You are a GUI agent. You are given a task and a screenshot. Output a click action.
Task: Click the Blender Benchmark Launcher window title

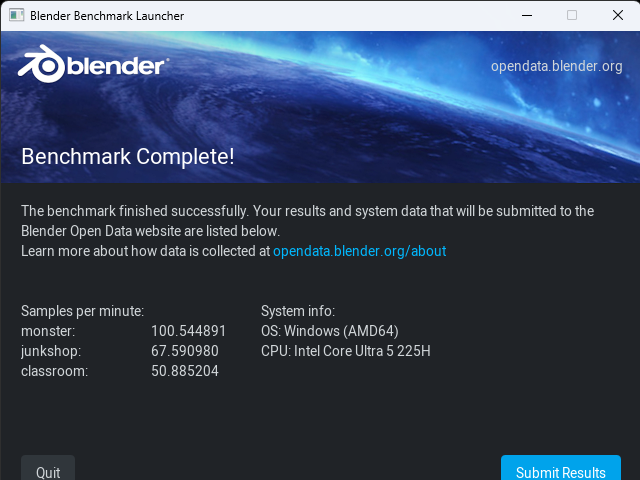(107, 16)
